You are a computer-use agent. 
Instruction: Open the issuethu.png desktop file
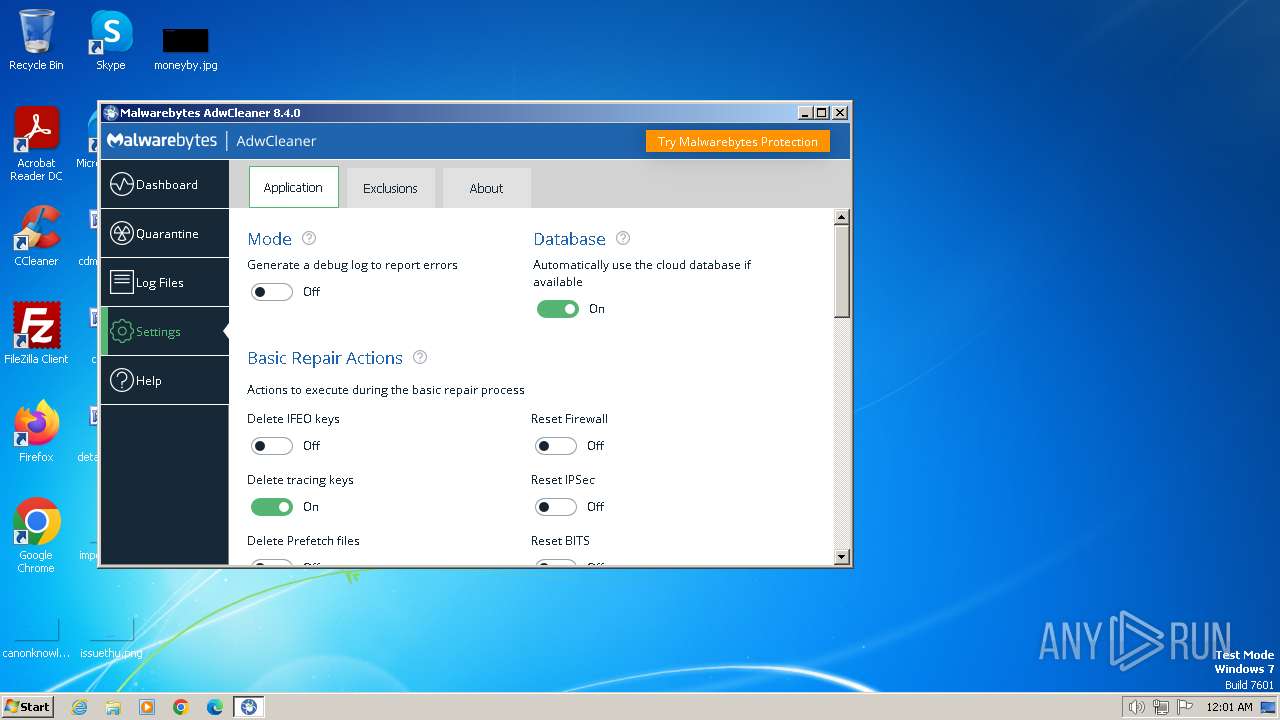(111, 637)
